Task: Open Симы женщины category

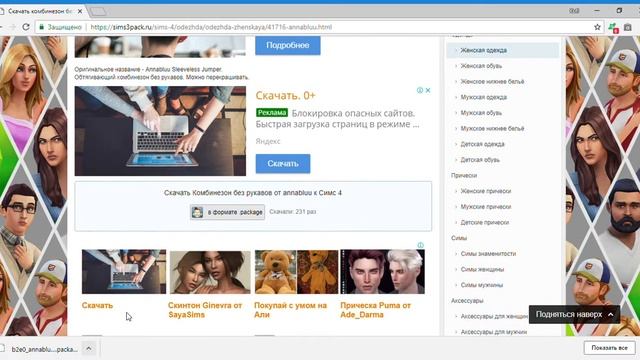Action: coord(482,269)
